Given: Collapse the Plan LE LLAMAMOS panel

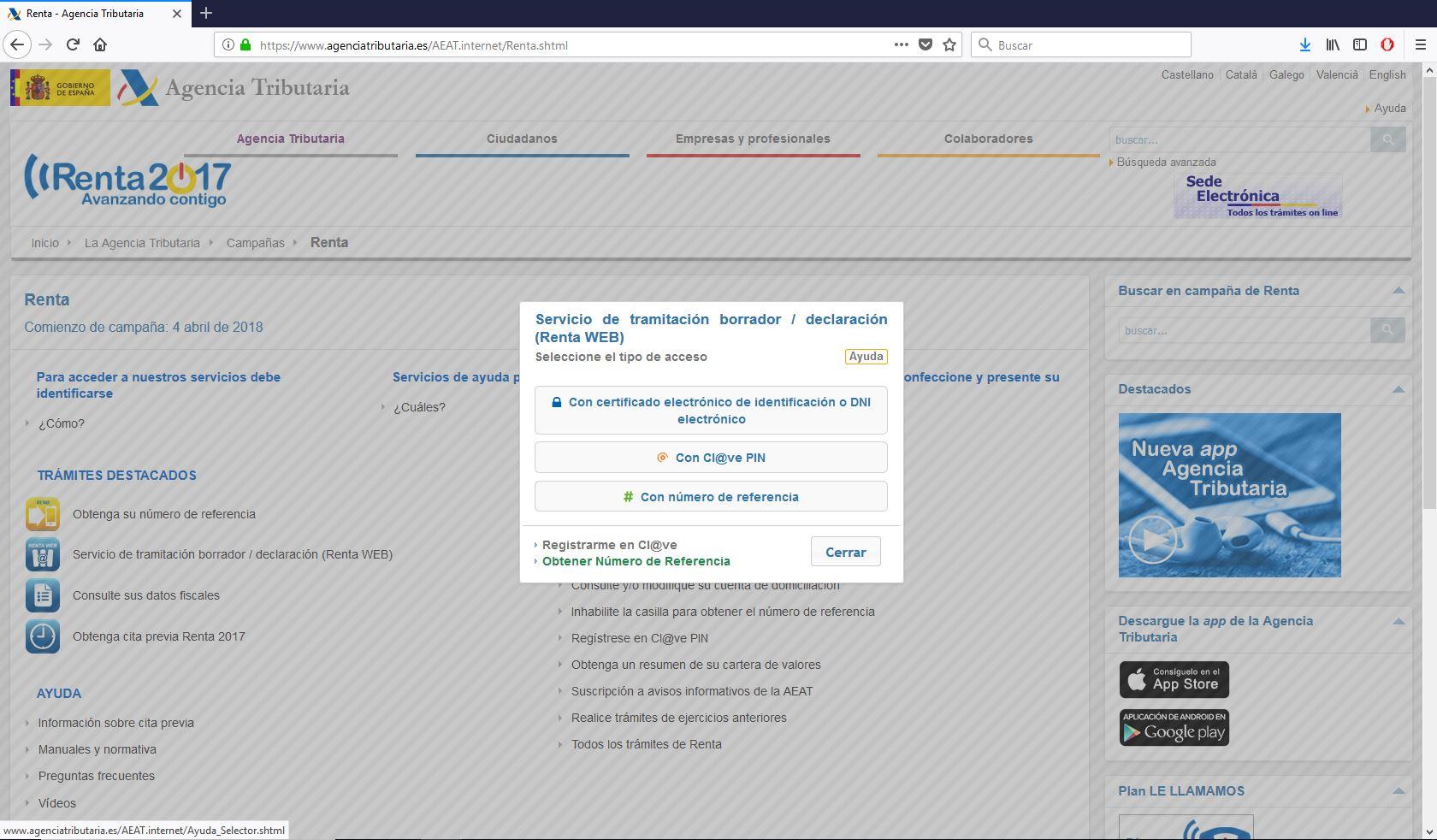Looking at the screenshot, I should pos(1399,791).
